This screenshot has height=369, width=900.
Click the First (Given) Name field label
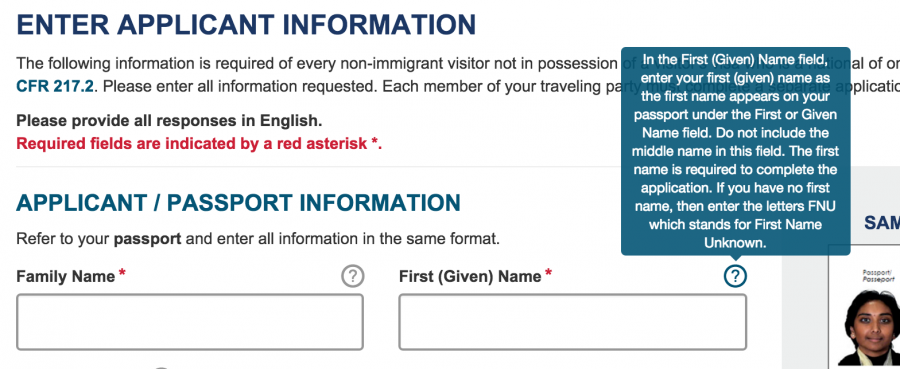tap(470, 277)
